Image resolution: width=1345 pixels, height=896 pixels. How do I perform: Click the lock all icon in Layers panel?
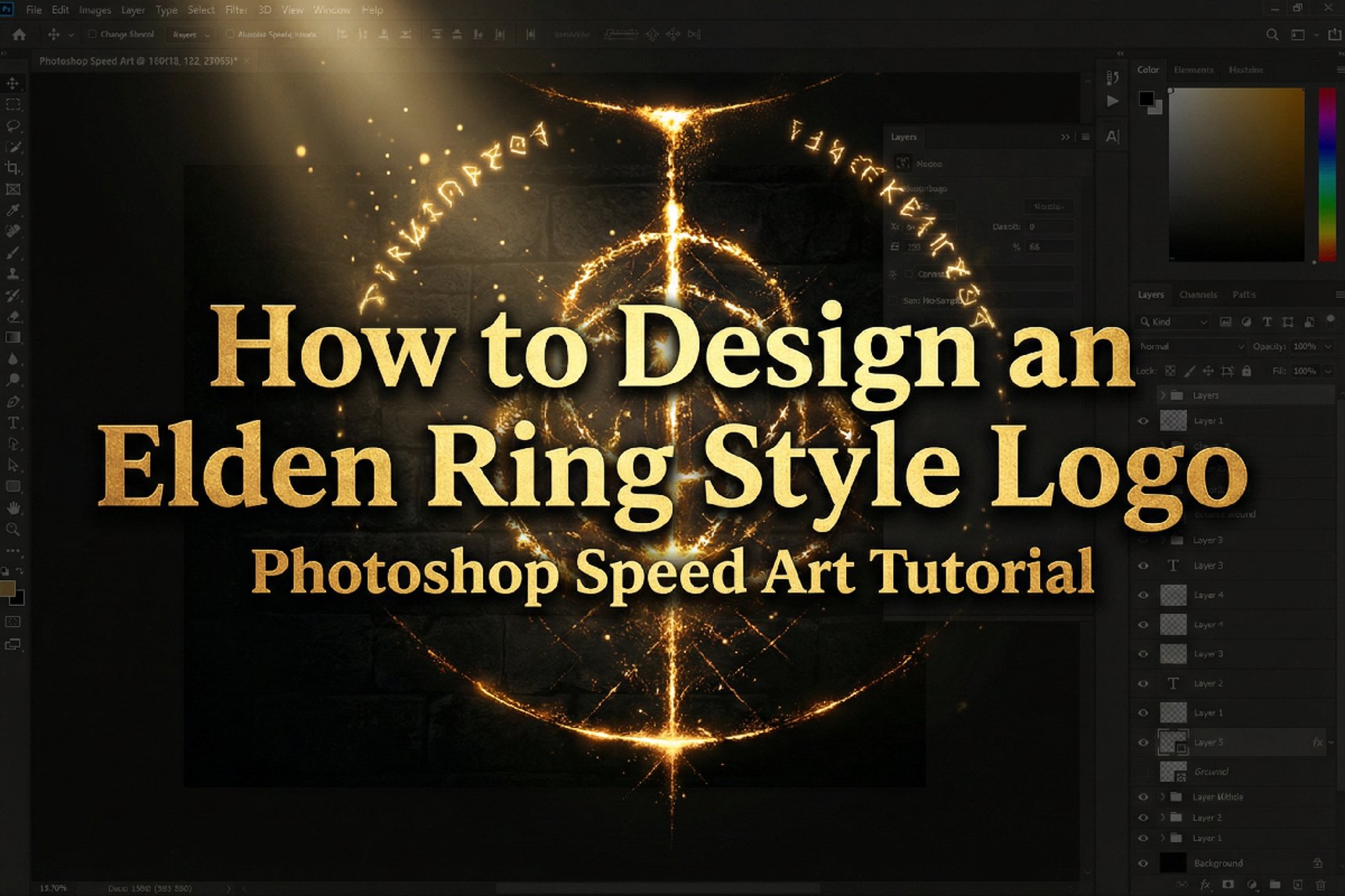tap(1246, 371)
